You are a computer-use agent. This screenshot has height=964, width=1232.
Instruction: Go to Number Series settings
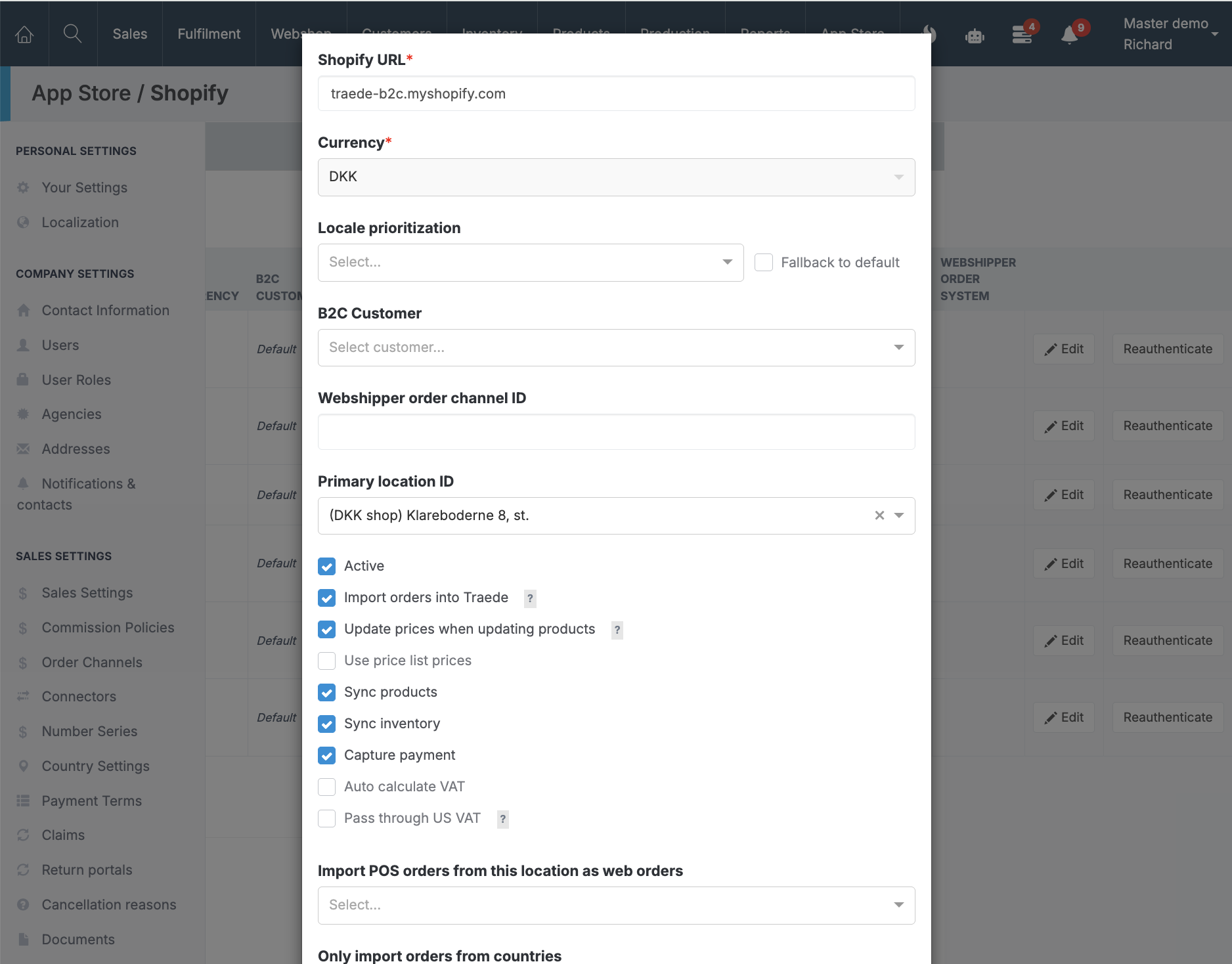(90, 732)
